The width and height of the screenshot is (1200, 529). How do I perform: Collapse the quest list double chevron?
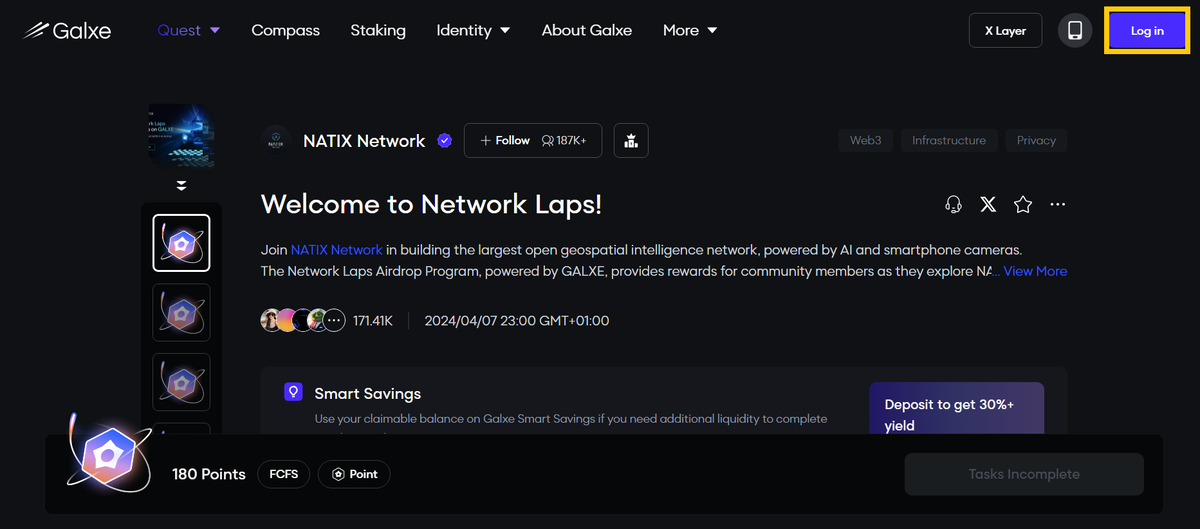(x=181, y=186)
